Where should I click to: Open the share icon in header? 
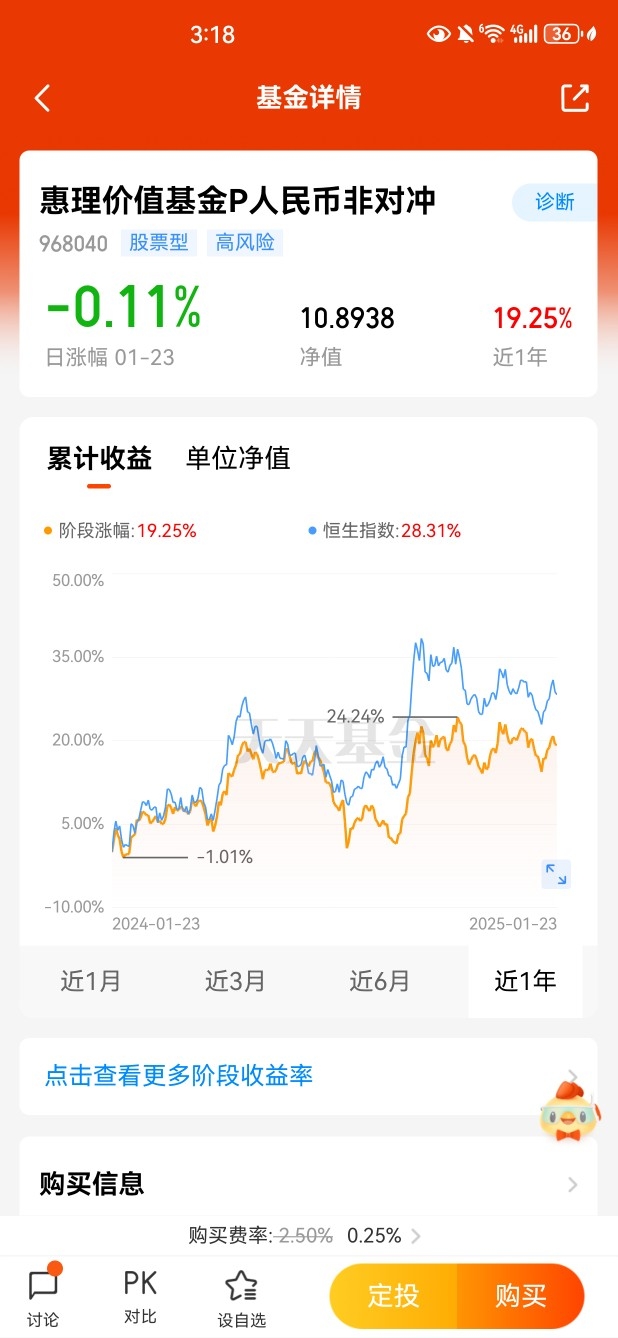[574, 97]
